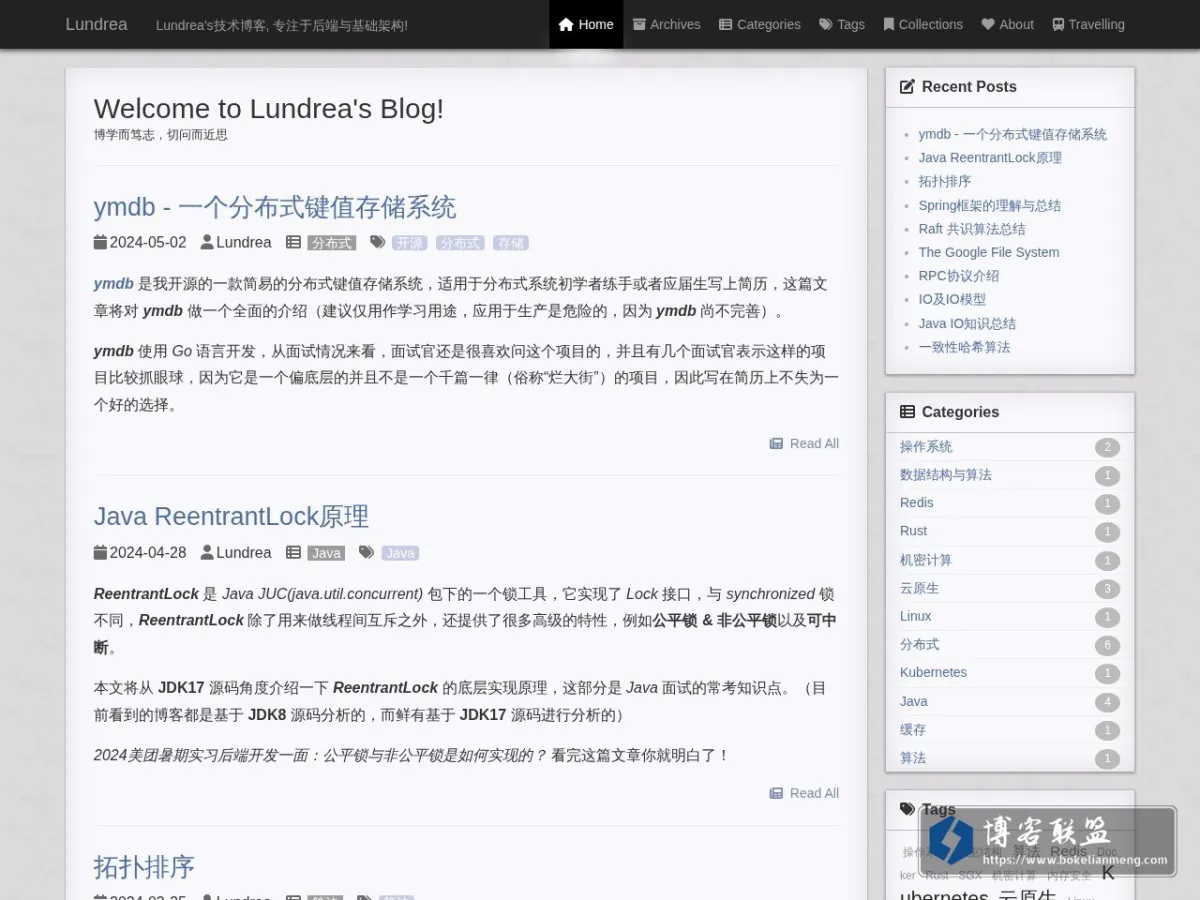Click the Collections bookmark icon in navbar

click(x=888, y=24)
